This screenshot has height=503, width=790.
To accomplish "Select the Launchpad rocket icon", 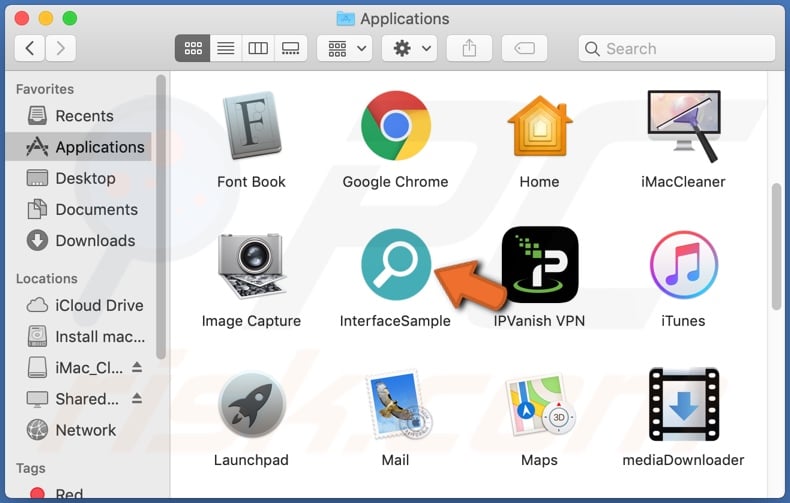I will click(252, 404).
